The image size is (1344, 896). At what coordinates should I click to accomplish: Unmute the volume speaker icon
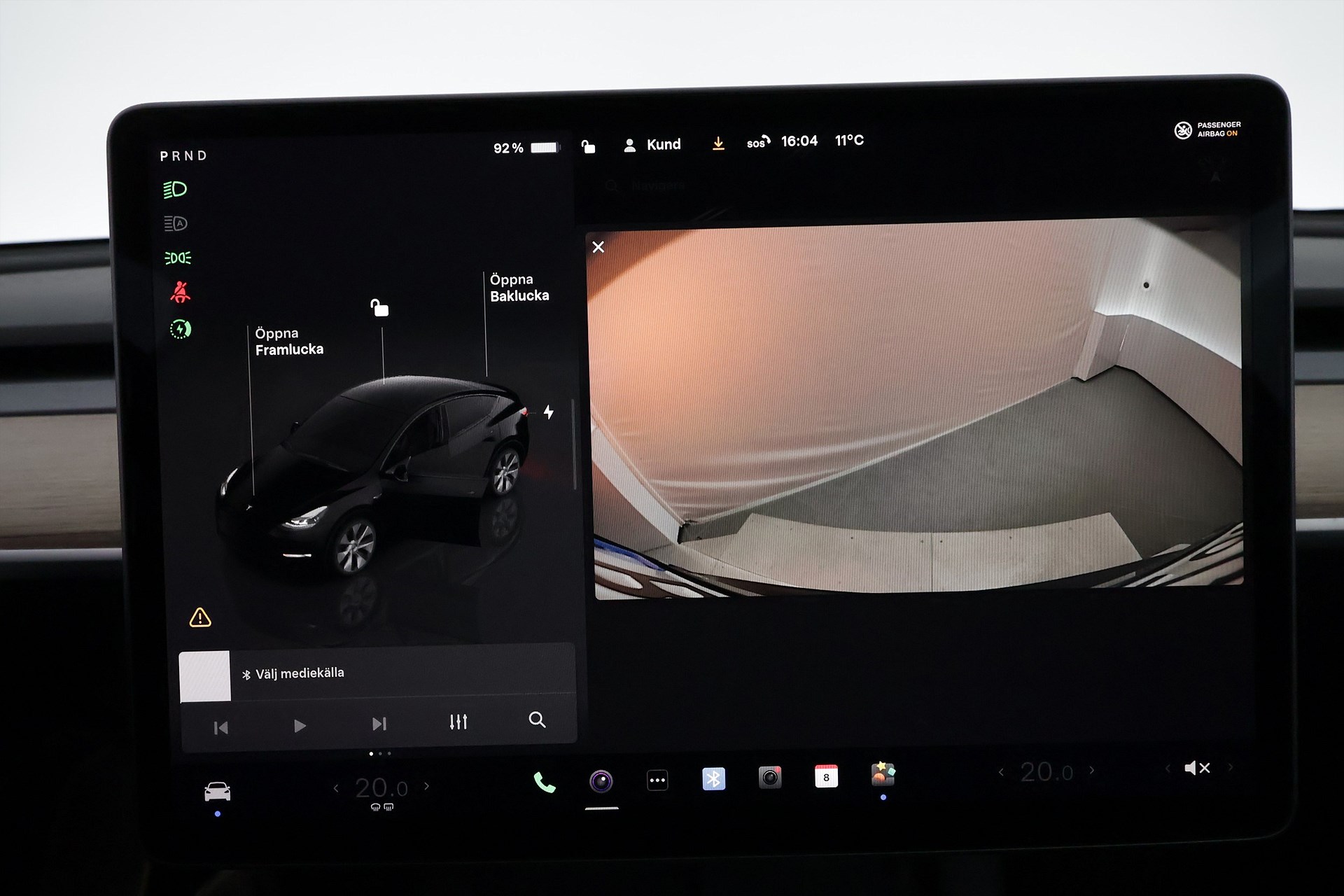click(x=1196, y=768)
